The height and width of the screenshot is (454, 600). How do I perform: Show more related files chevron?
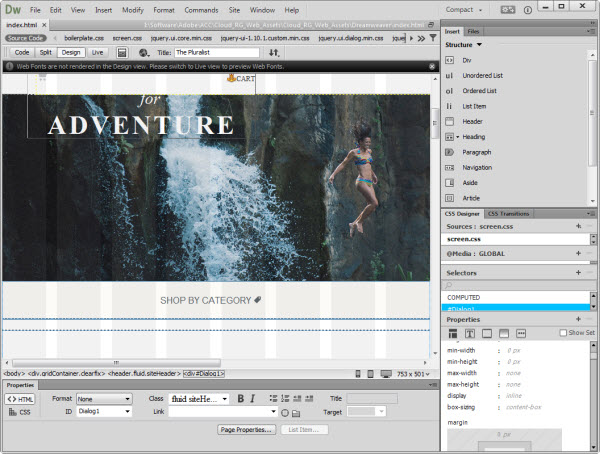tap(421, 38)
